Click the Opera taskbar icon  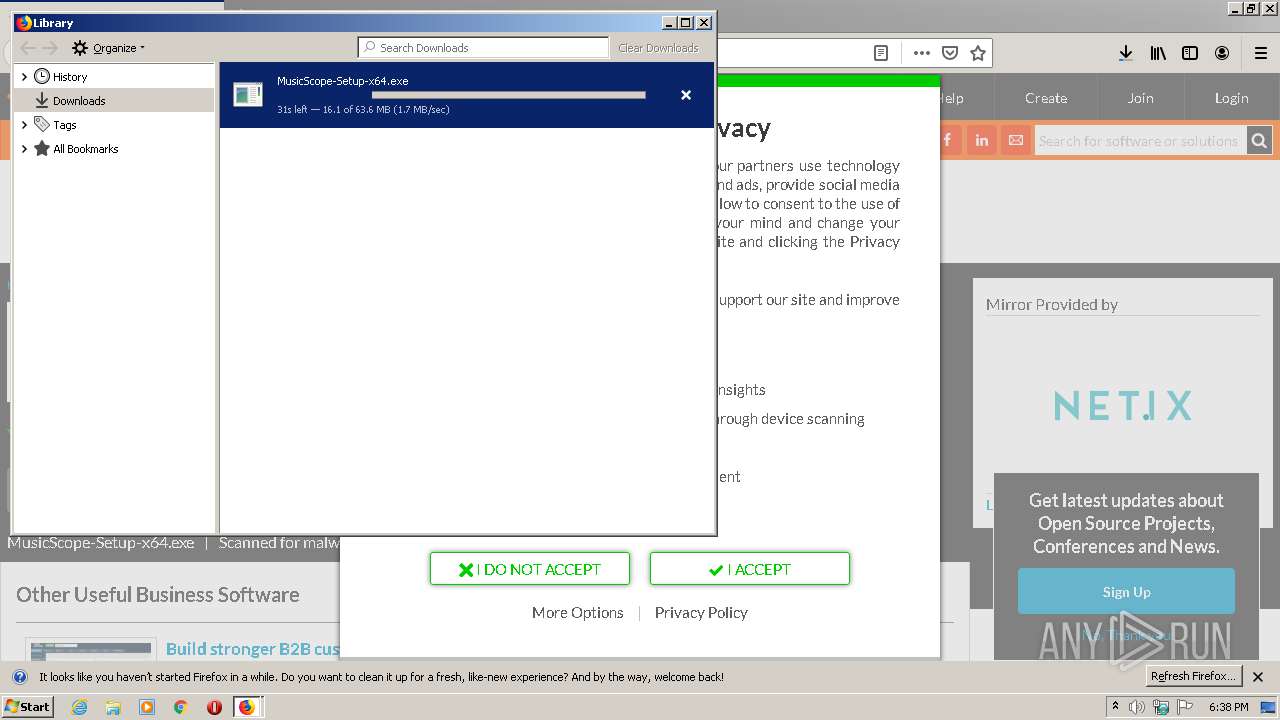214,707
